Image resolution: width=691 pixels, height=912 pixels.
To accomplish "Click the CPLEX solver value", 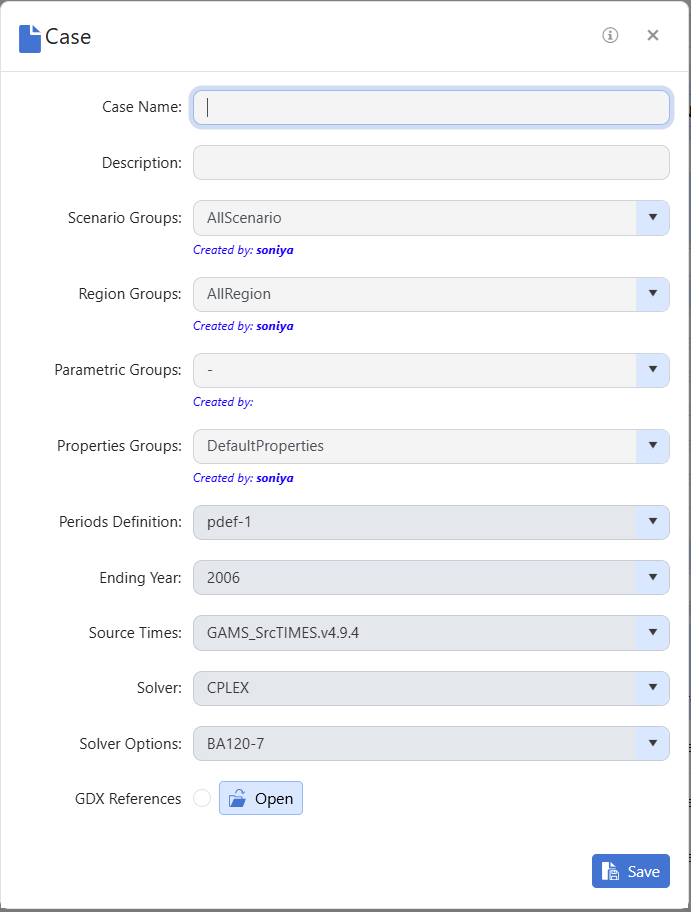I will [228, 688].
